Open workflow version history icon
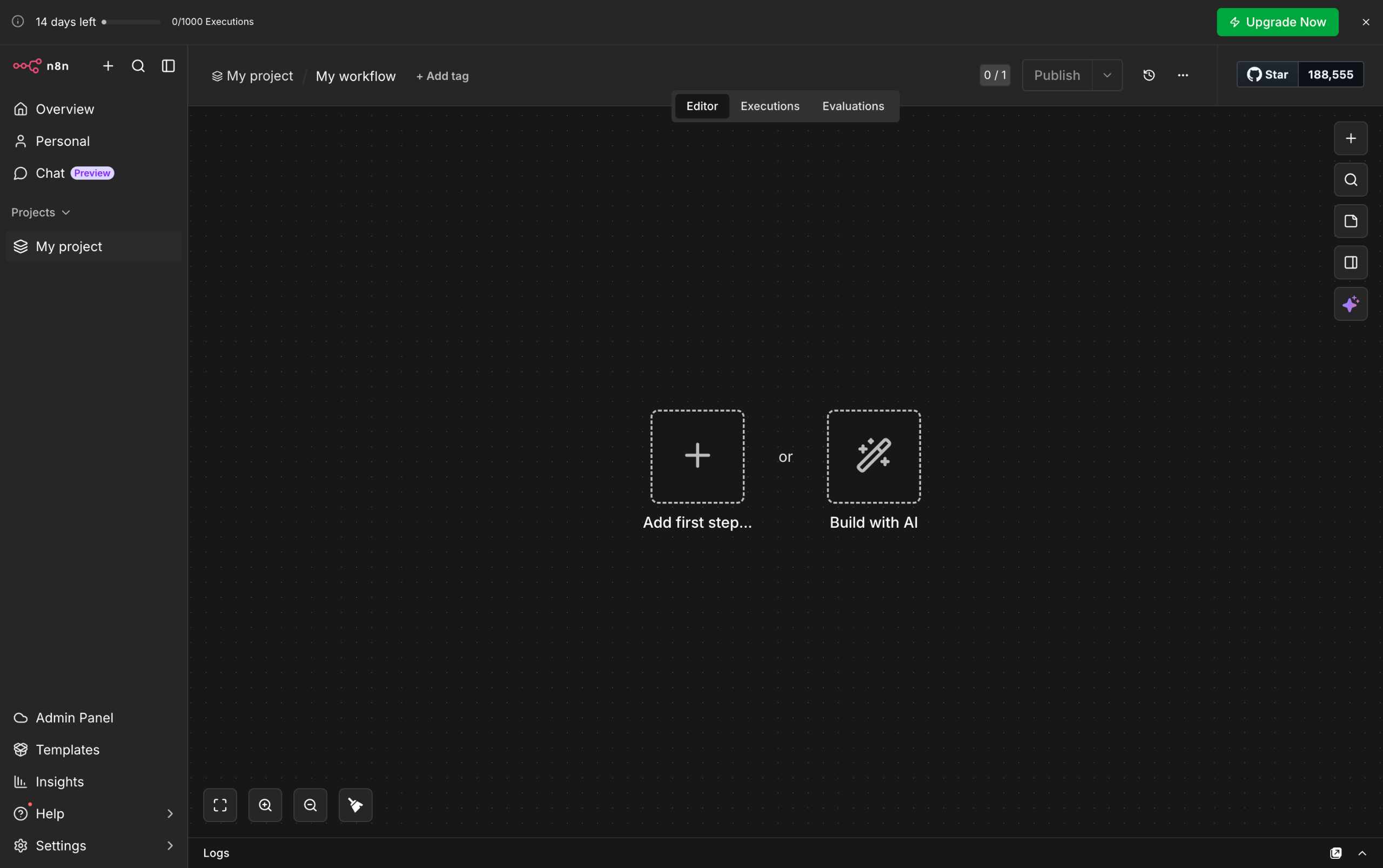 (x=1149, y=75)
